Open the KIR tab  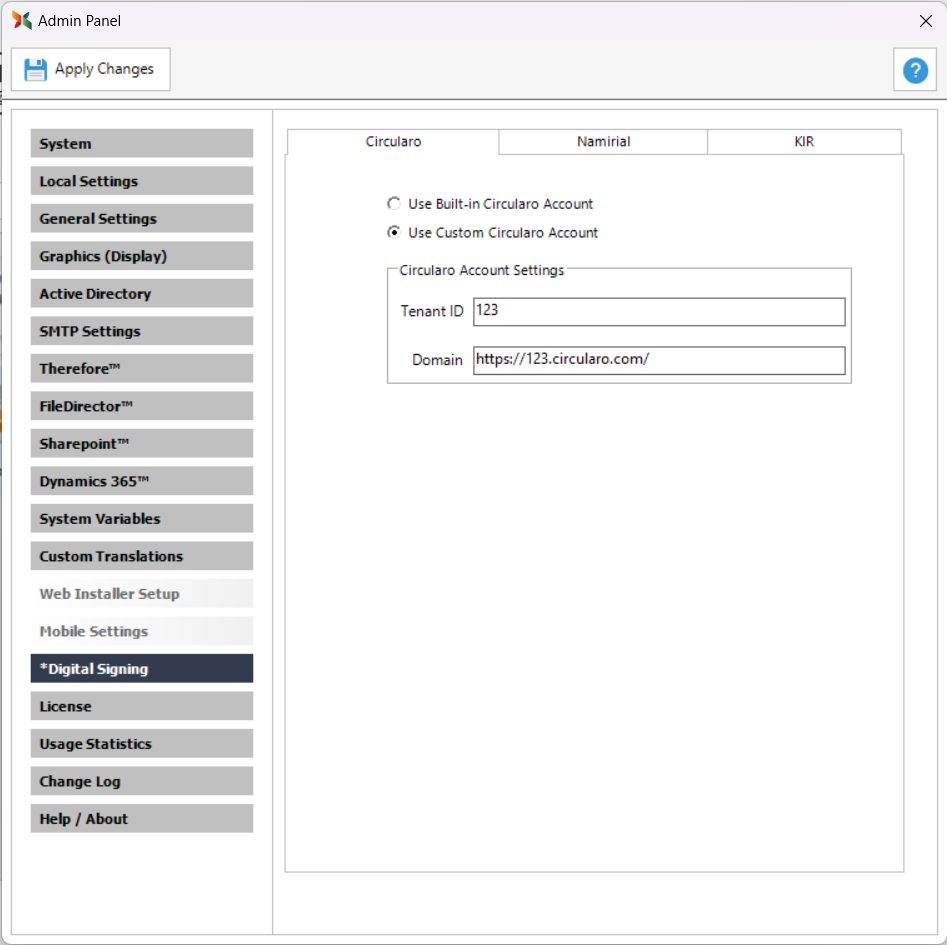pos(804,142)
